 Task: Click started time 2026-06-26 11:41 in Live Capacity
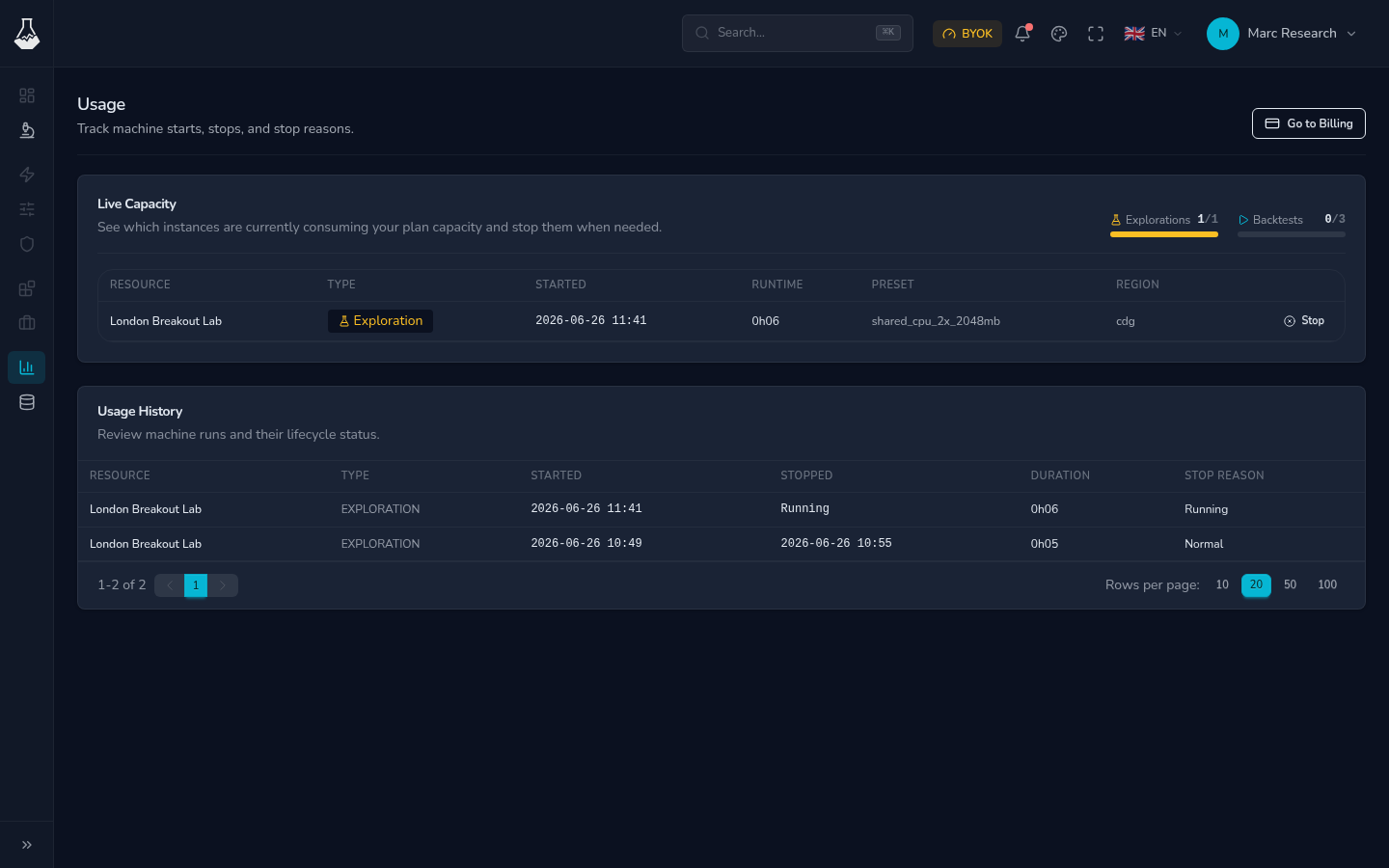590,321
